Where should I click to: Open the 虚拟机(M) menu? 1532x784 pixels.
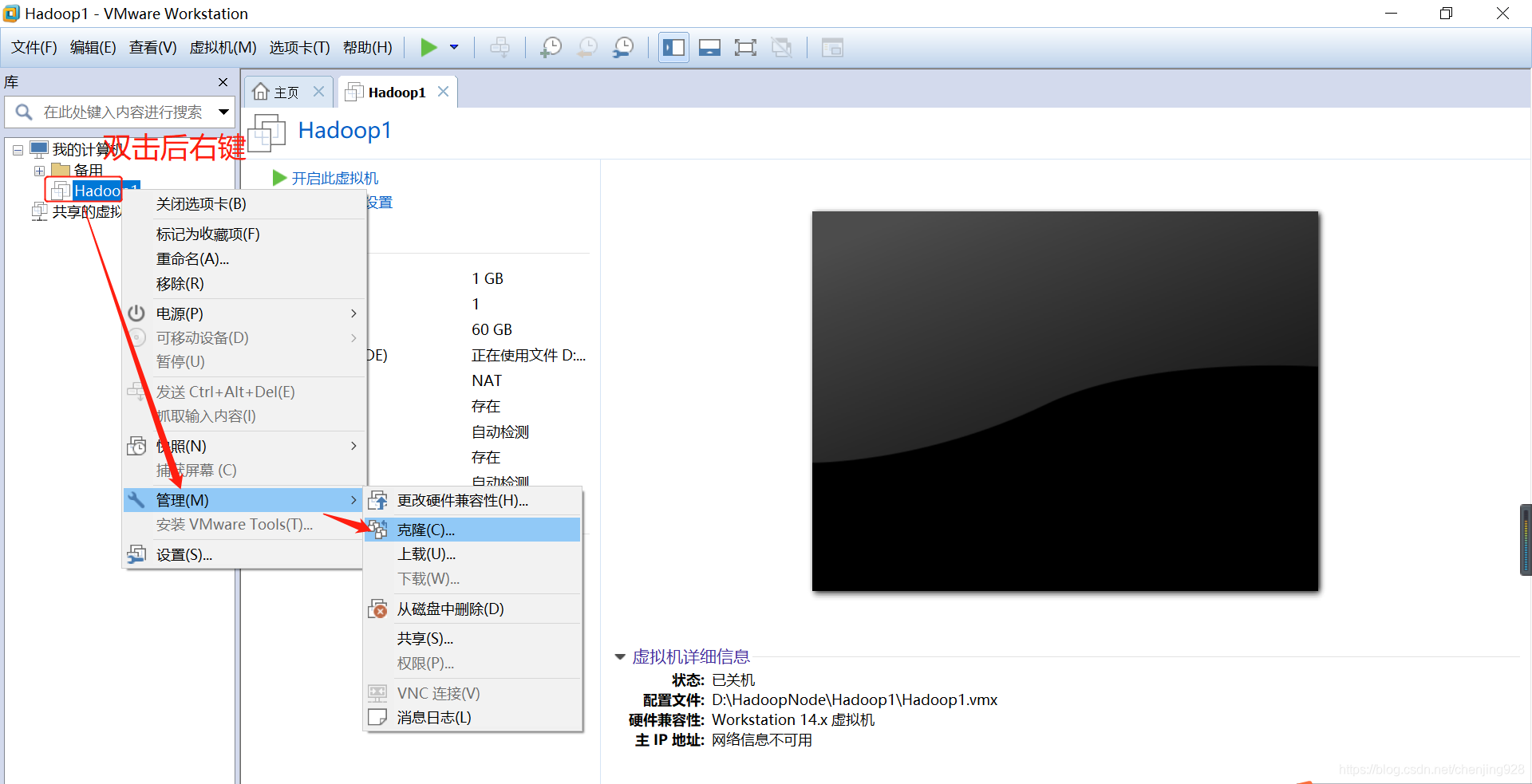pos(223,48)
